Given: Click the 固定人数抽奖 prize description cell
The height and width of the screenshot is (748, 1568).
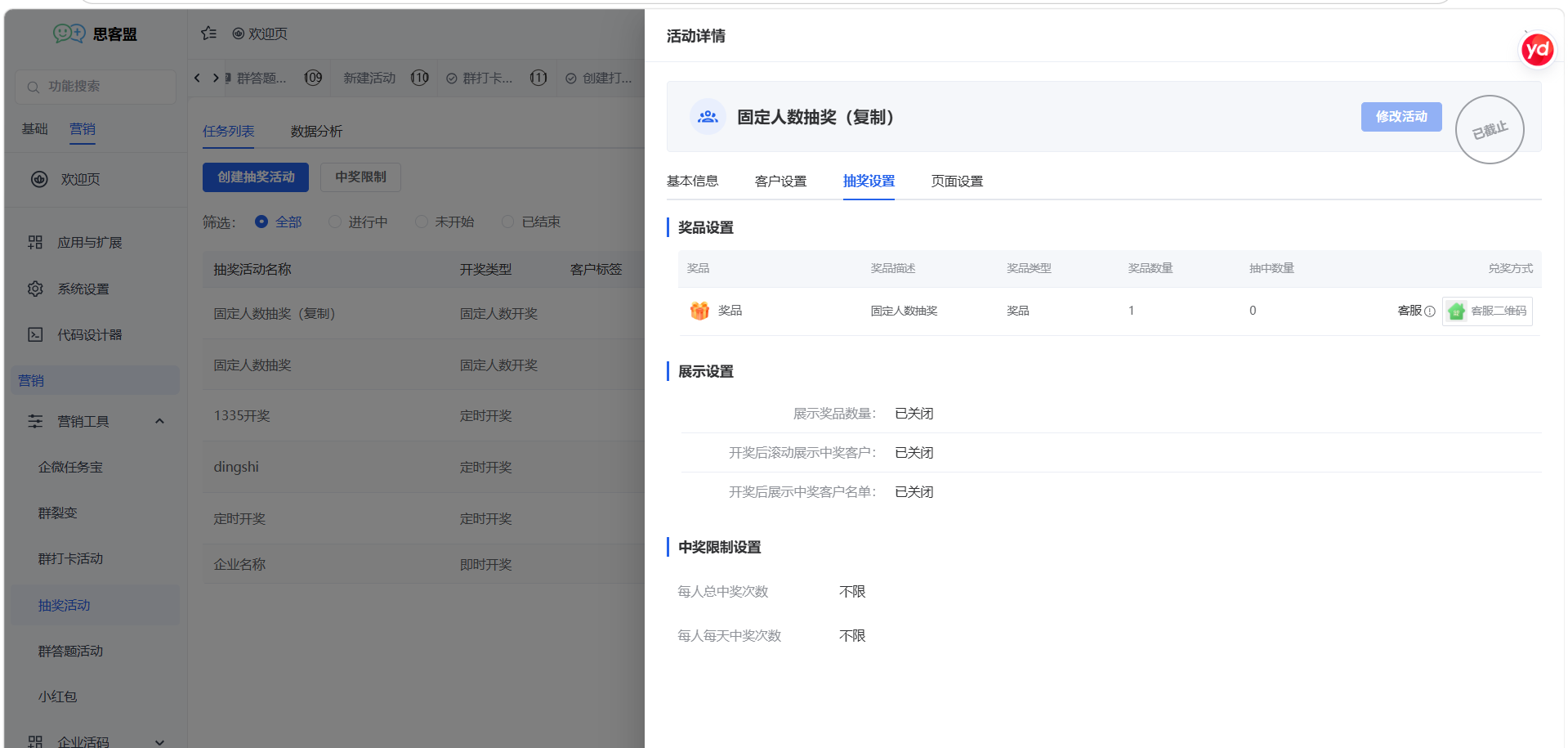Looking at the screenshot, I should coord(904,311).
